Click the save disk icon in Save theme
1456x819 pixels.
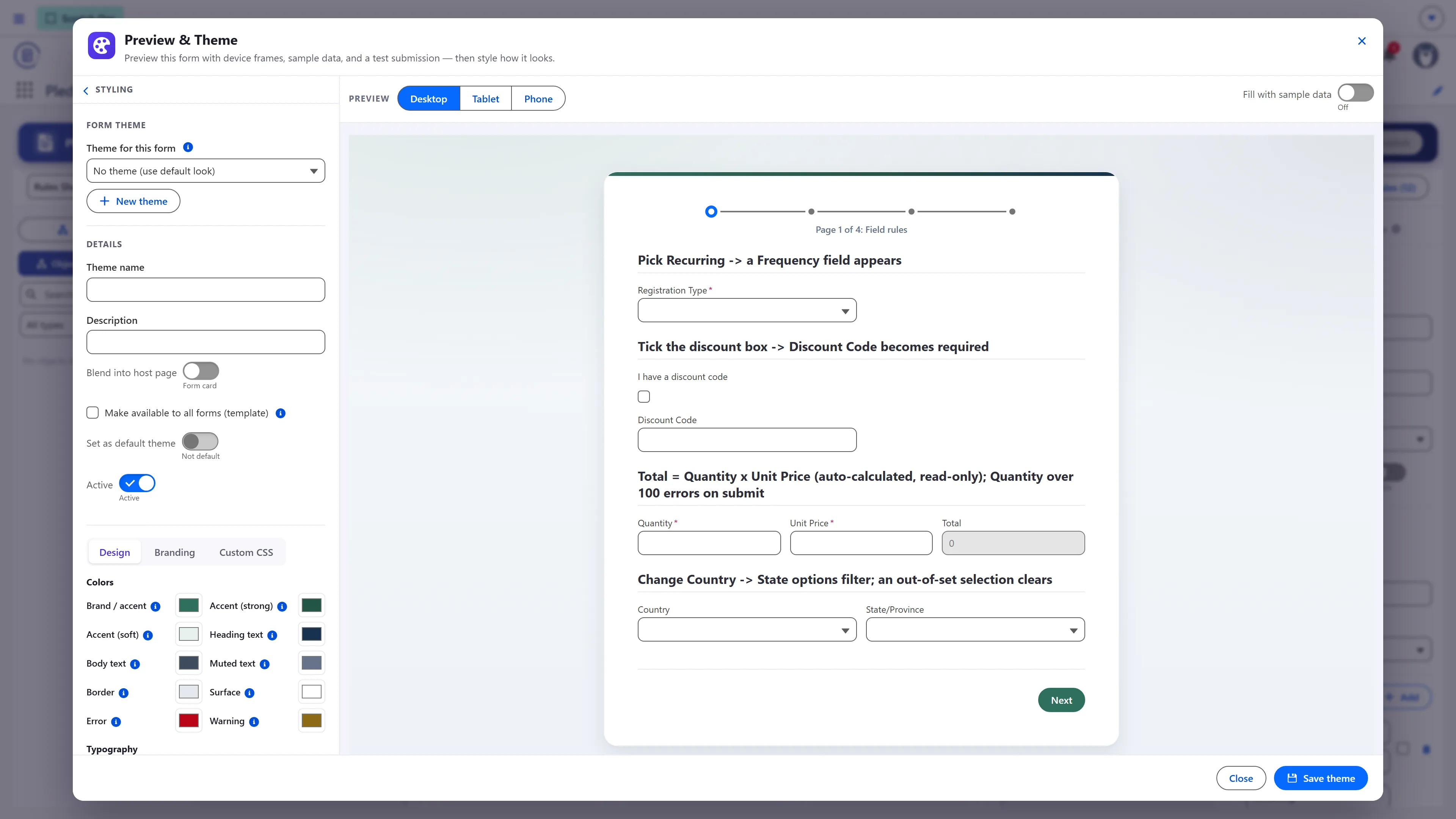[1292, 778]
